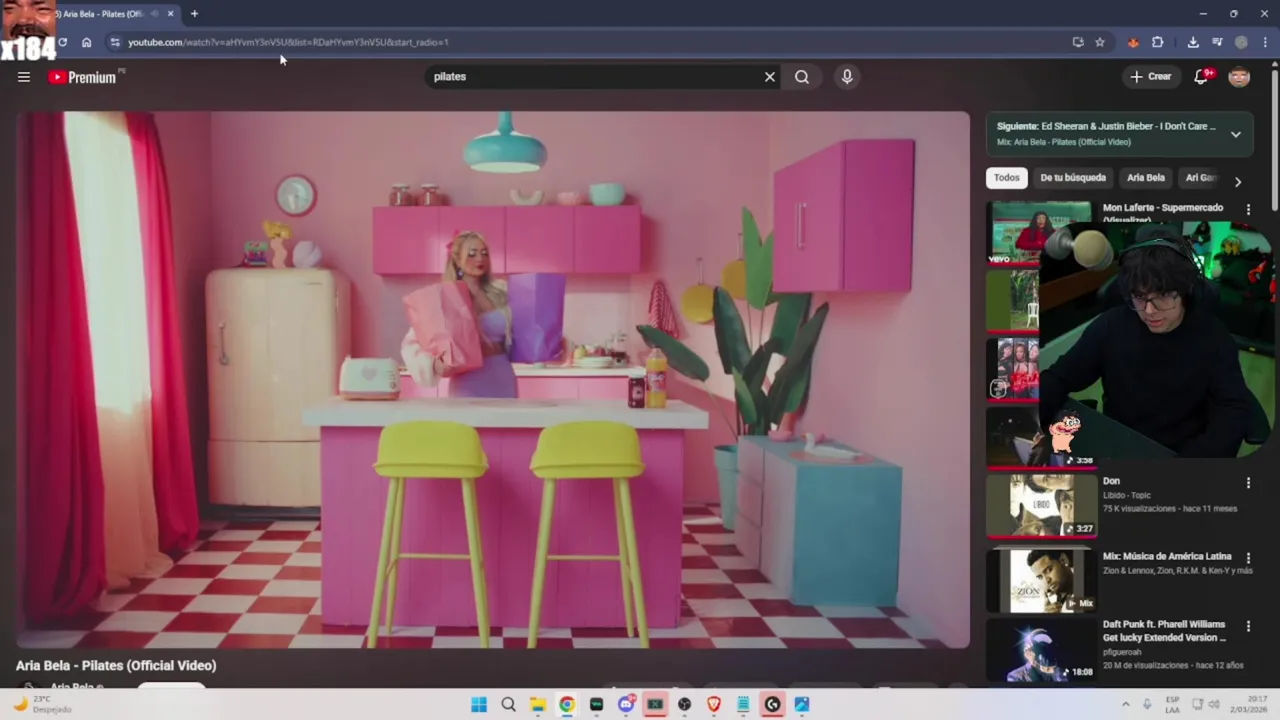1280x720 pixels.
Task: Click the video player to pause
Action: [x=493, y=380]
